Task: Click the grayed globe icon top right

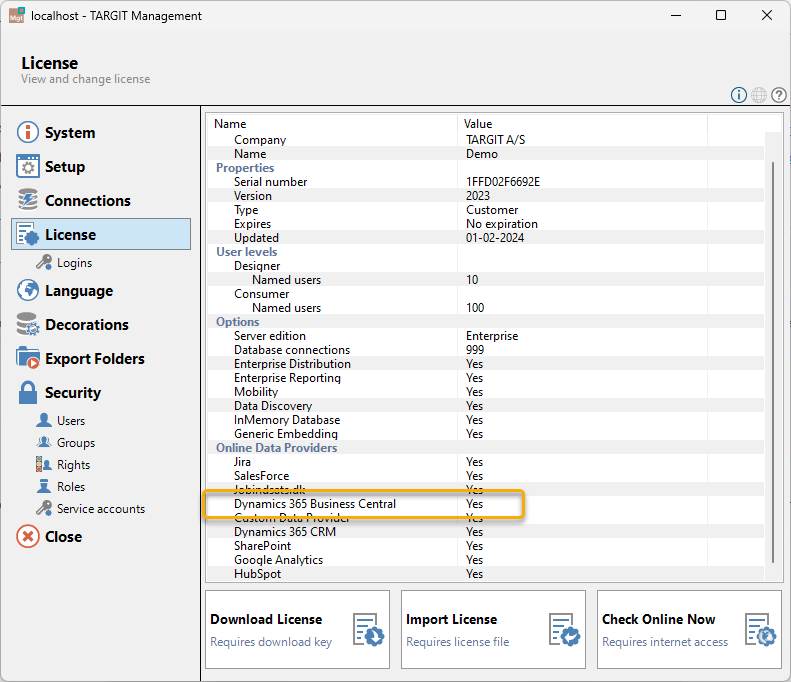Action: pos(759,95)
